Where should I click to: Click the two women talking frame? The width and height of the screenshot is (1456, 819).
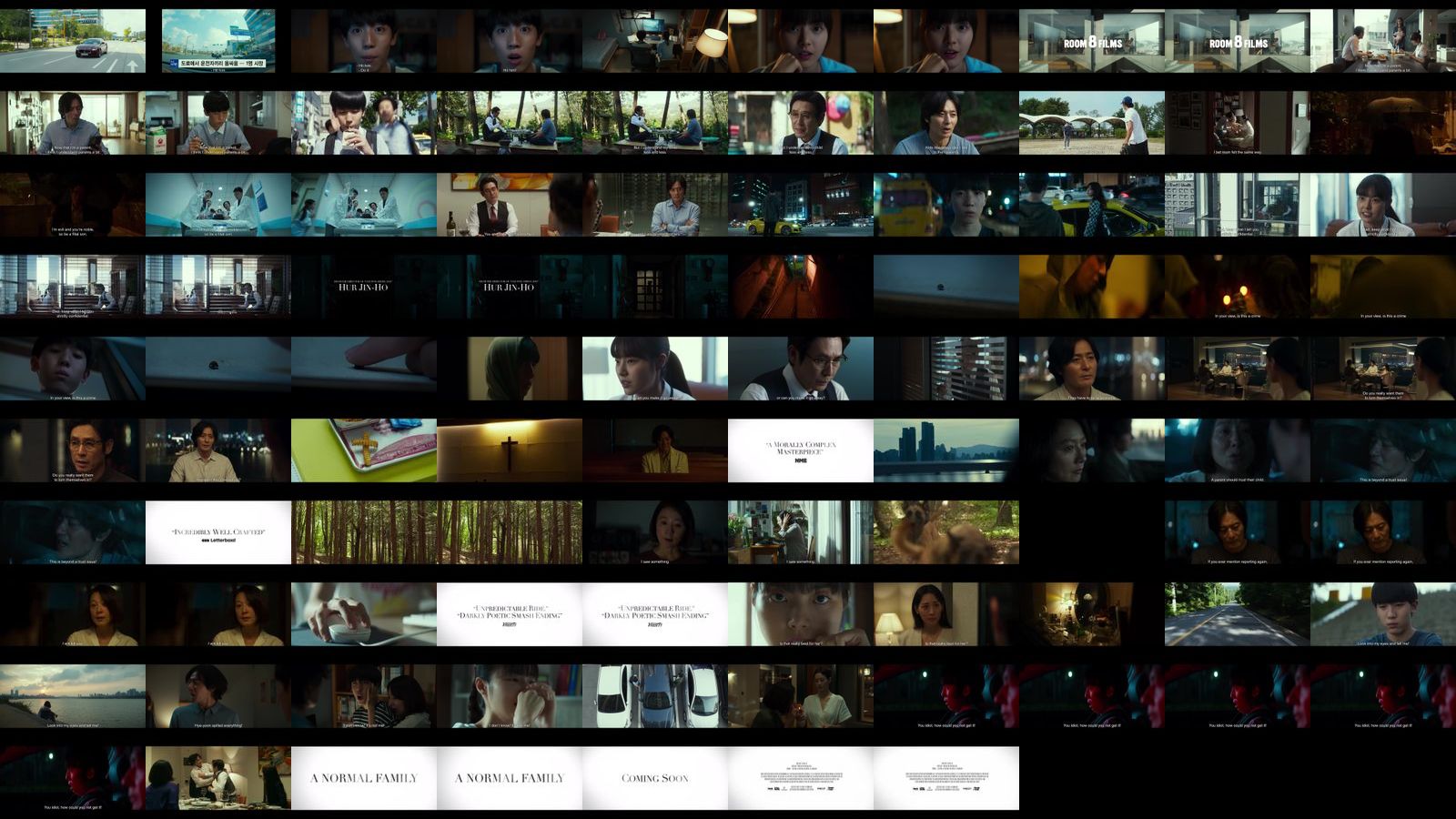tap(801, 696)
